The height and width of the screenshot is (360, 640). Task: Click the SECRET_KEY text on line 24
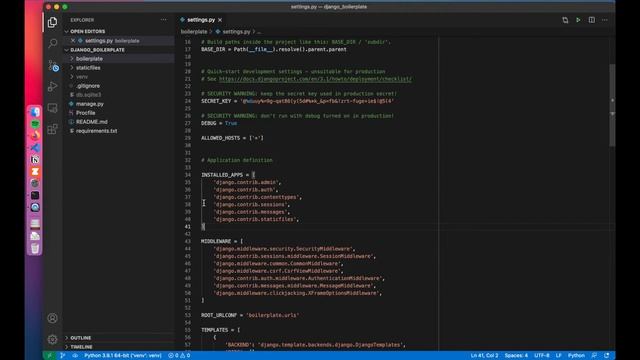pos(216,101)
